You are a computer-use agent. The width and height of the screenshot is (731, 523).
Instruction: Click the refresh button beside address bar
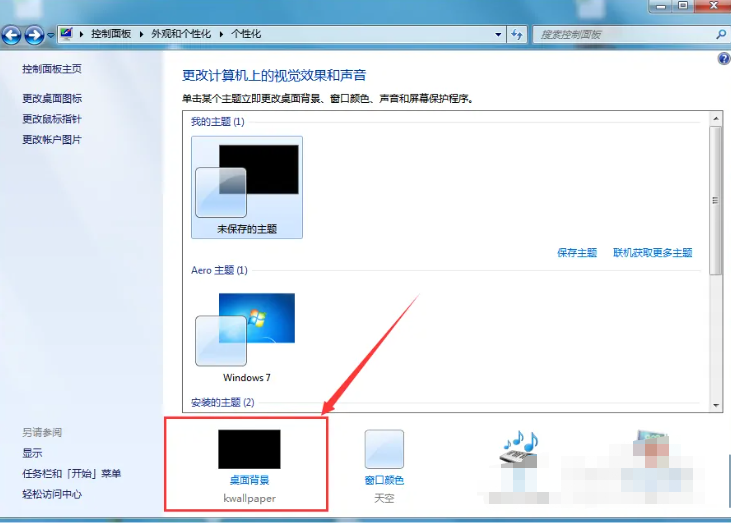517,34
